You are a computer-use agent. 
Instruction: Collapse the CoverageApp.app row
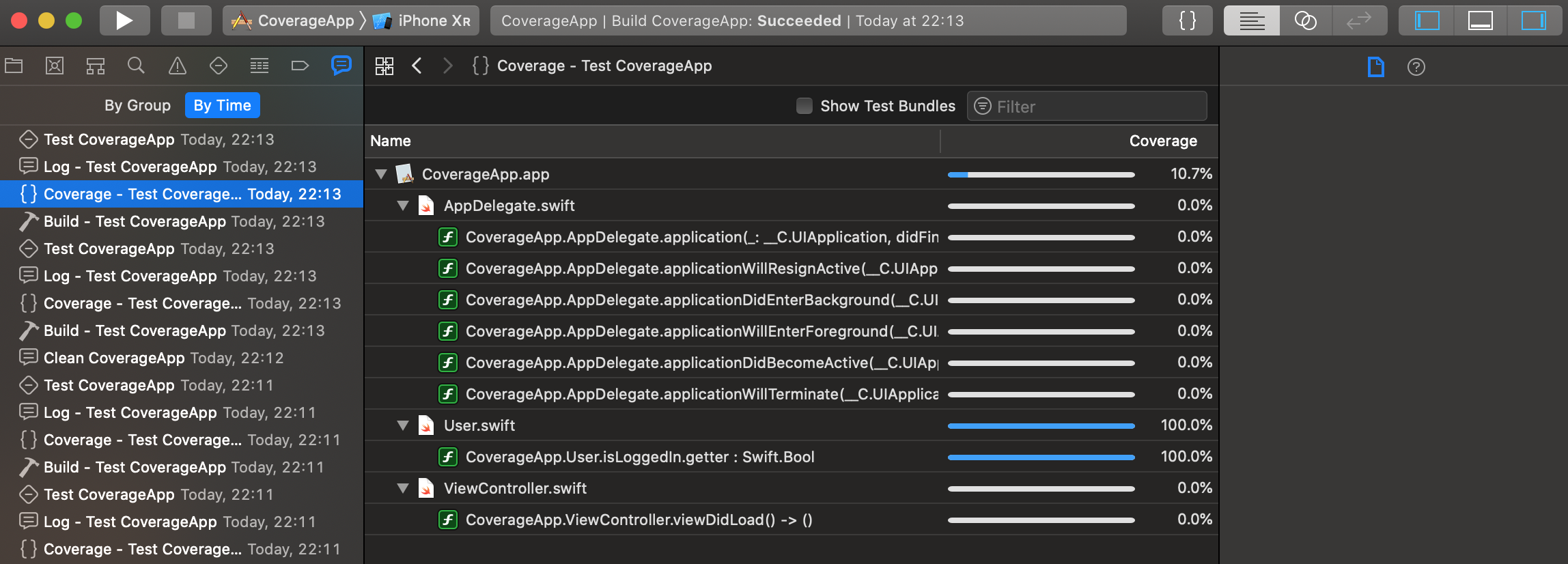tap(381, 174)
